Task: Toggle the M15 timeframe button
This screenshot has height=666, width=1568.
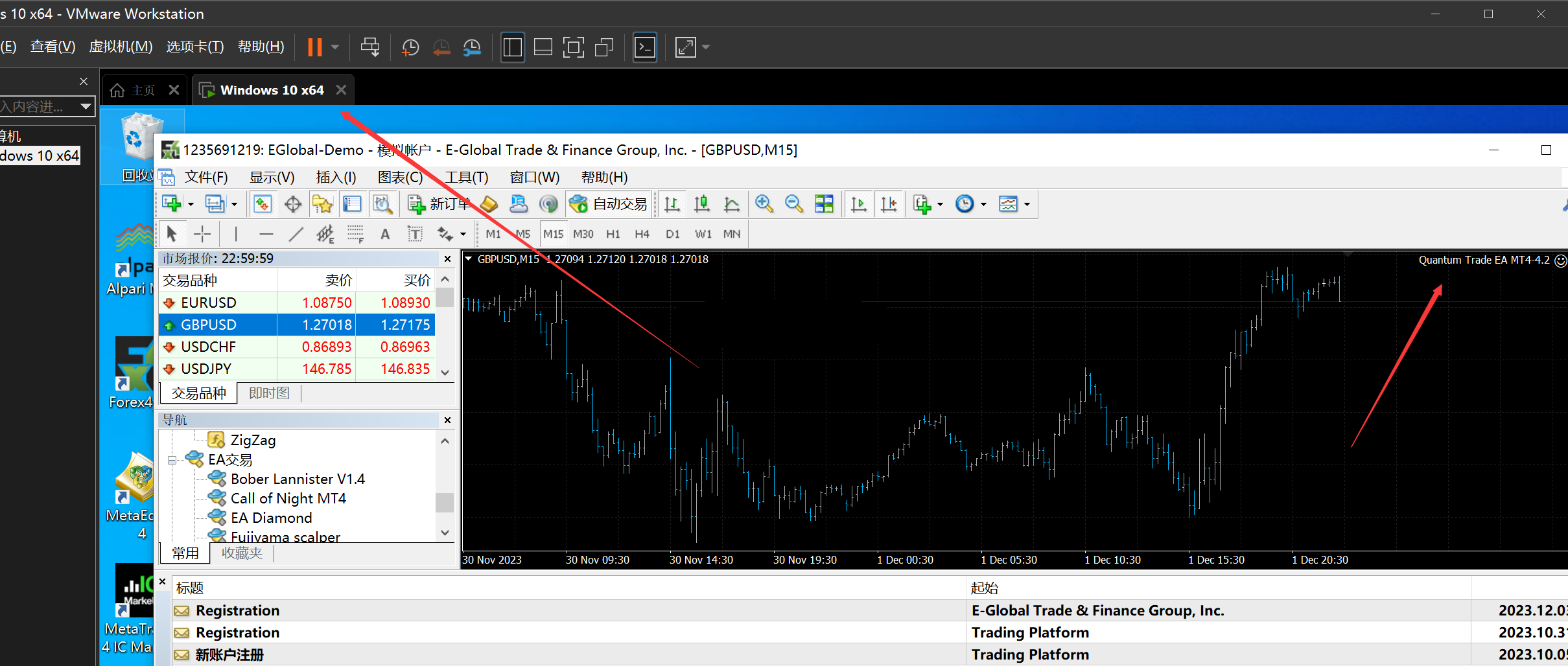Action: [x=553, y=234]
